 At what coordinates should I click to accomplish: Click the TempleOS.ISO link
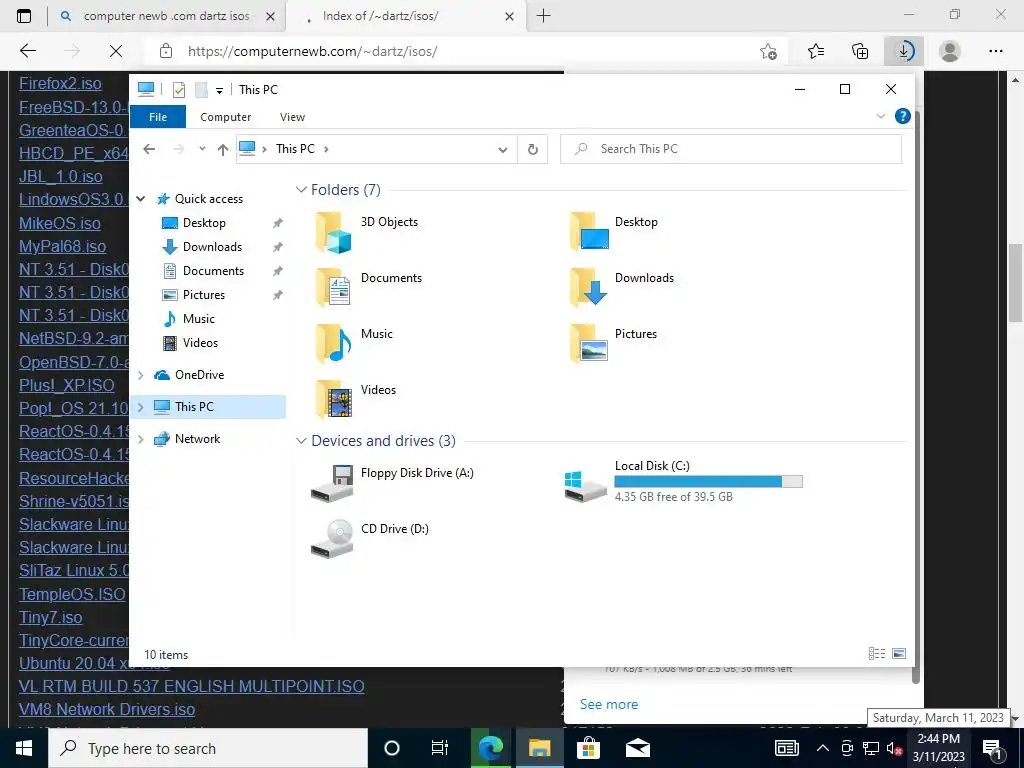[72, 594]
